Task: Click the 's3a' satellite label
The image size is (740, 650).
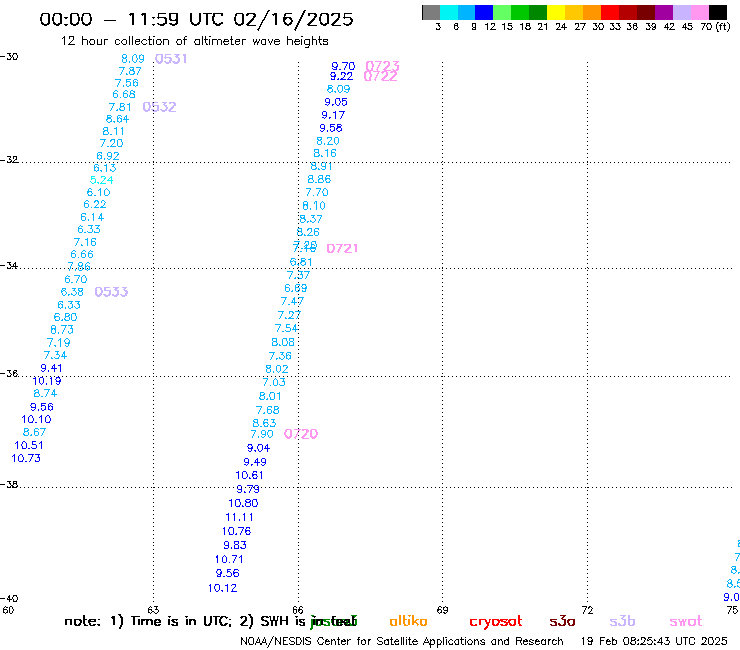Action: coord(562,621)
